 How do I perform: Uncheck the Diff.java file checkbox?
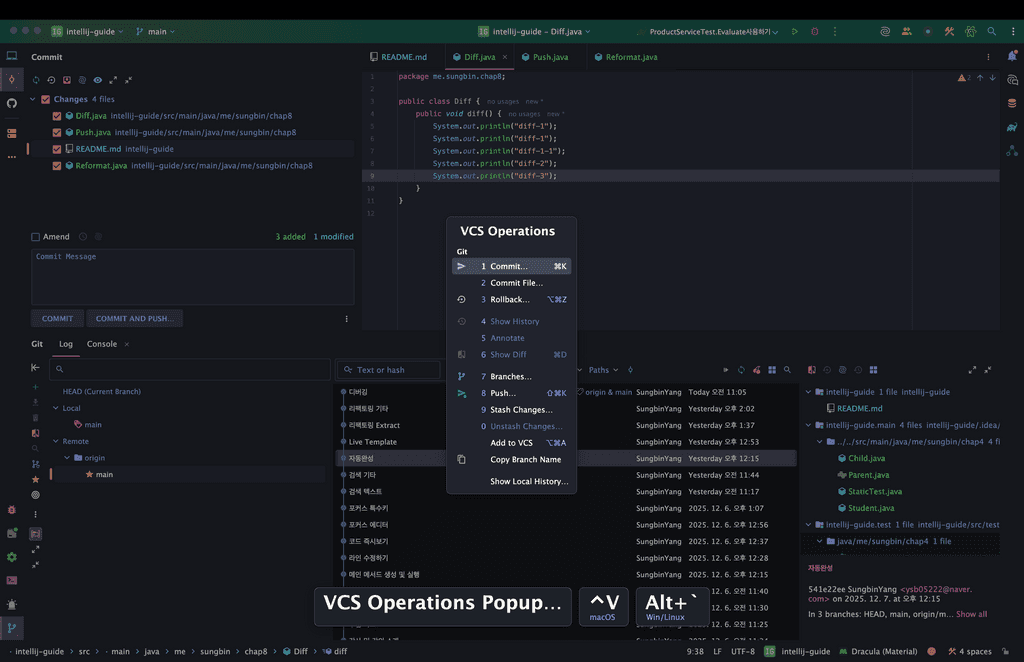coord(57,116)
